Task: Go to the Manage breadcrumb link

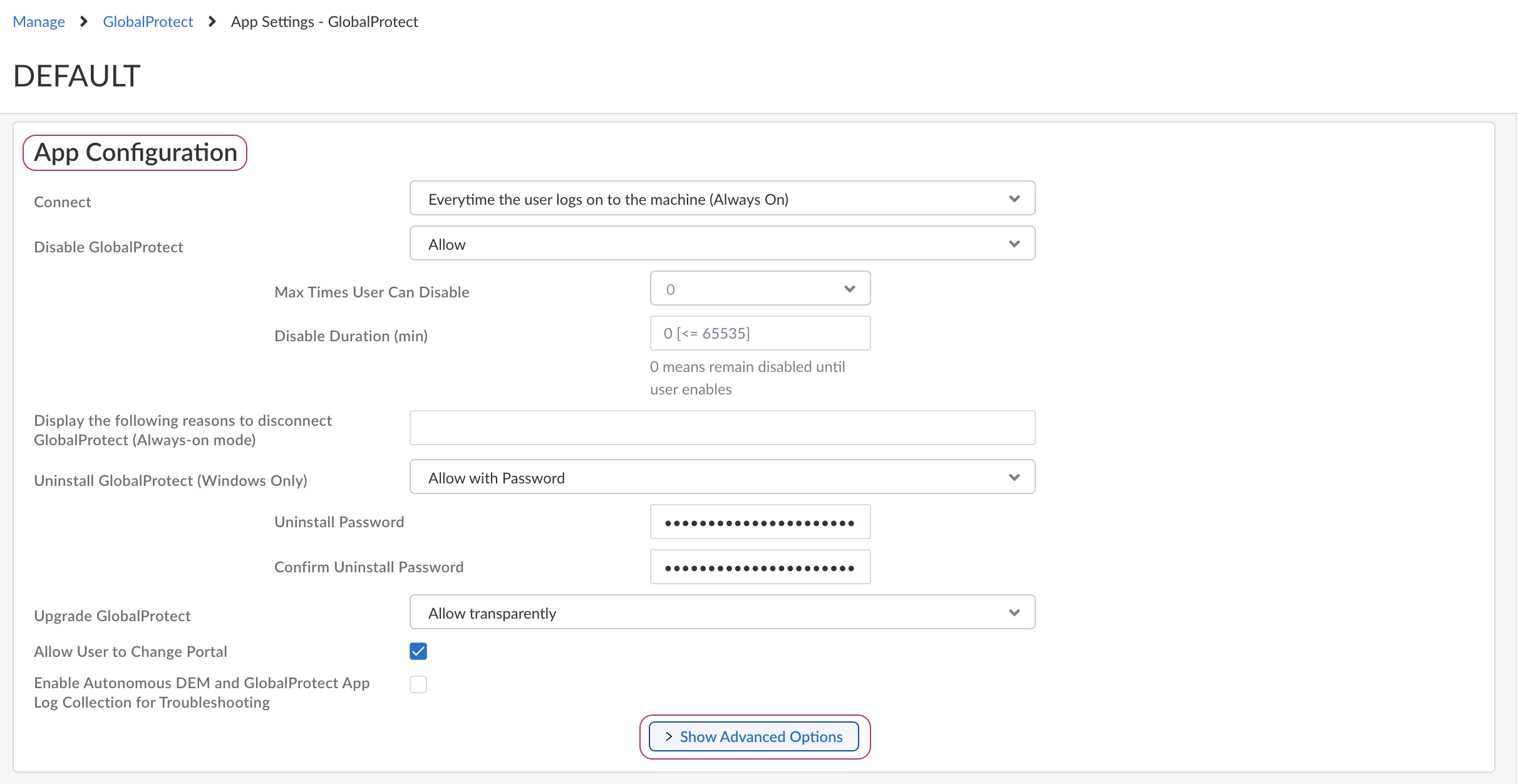Action: point(39,22)
